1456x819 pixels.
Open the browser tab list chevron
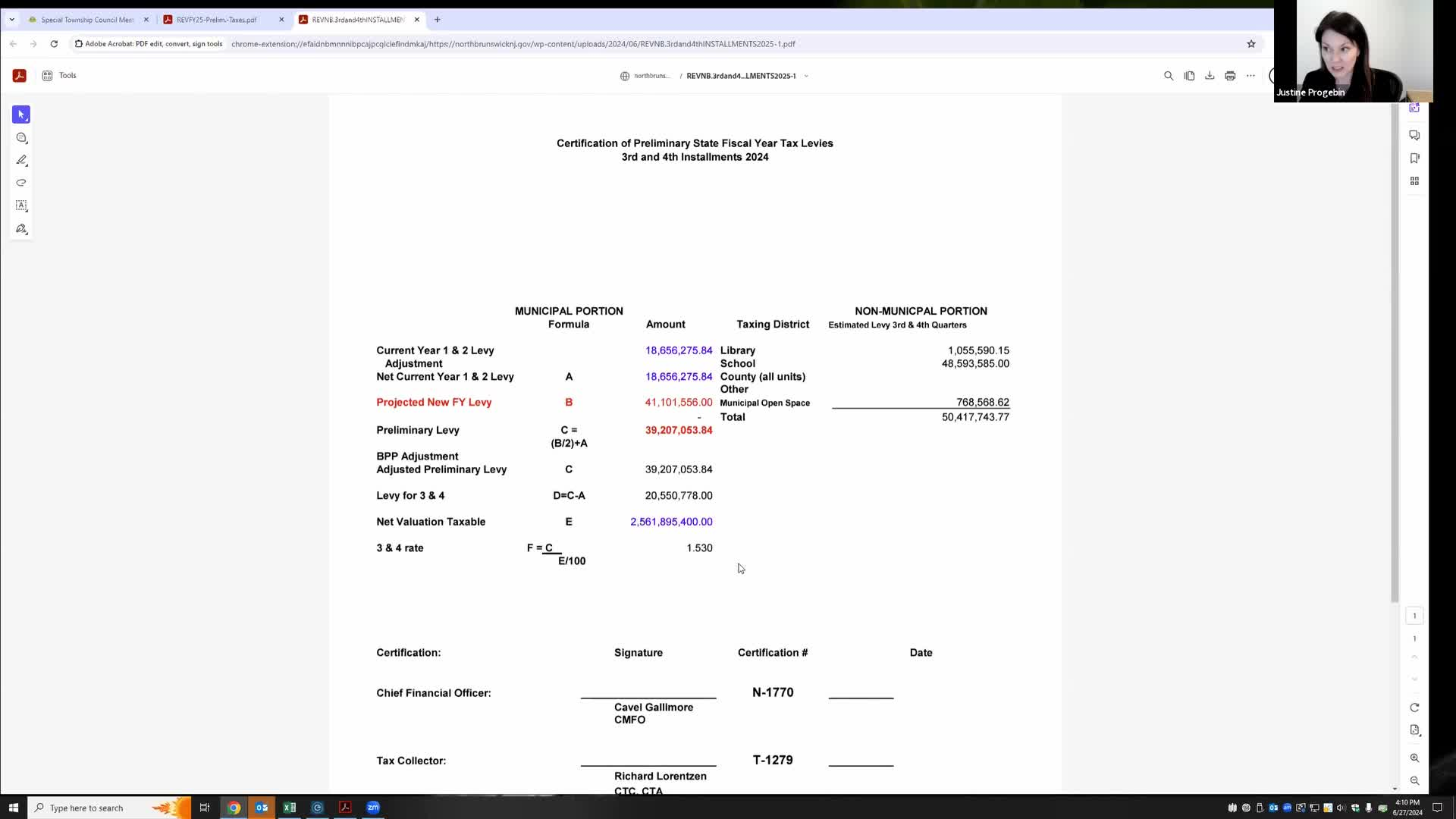pos(11,20)
